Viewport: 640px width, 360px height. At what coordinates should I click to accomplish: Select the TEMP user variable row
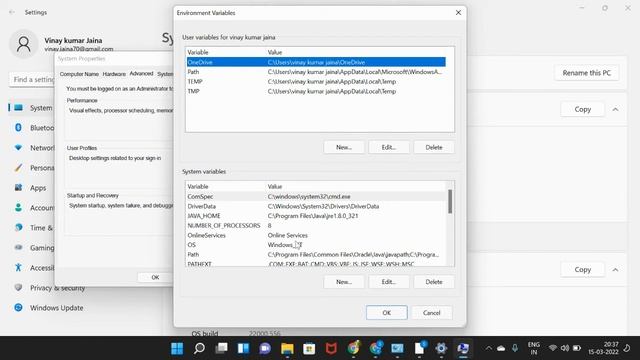316,82
